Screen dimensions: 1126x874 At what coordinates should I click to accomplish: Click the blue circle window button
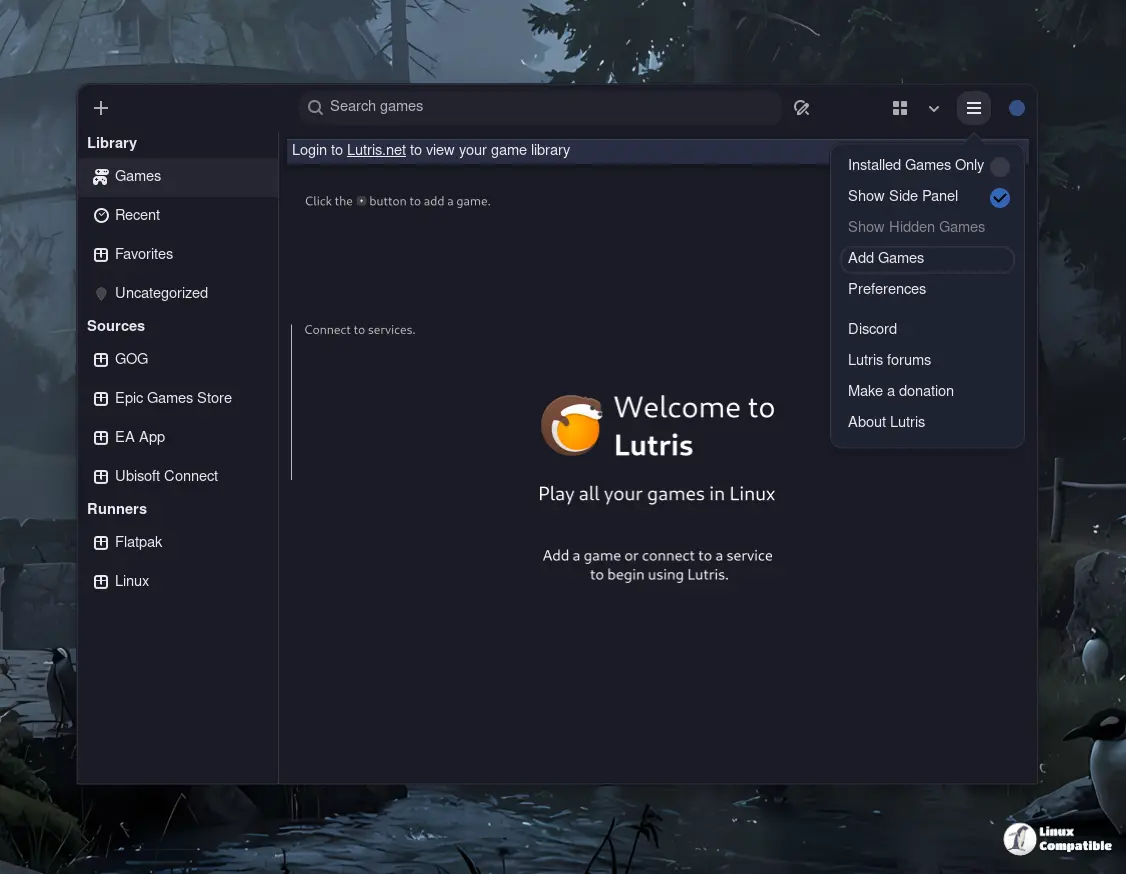tap(1017, 108)
